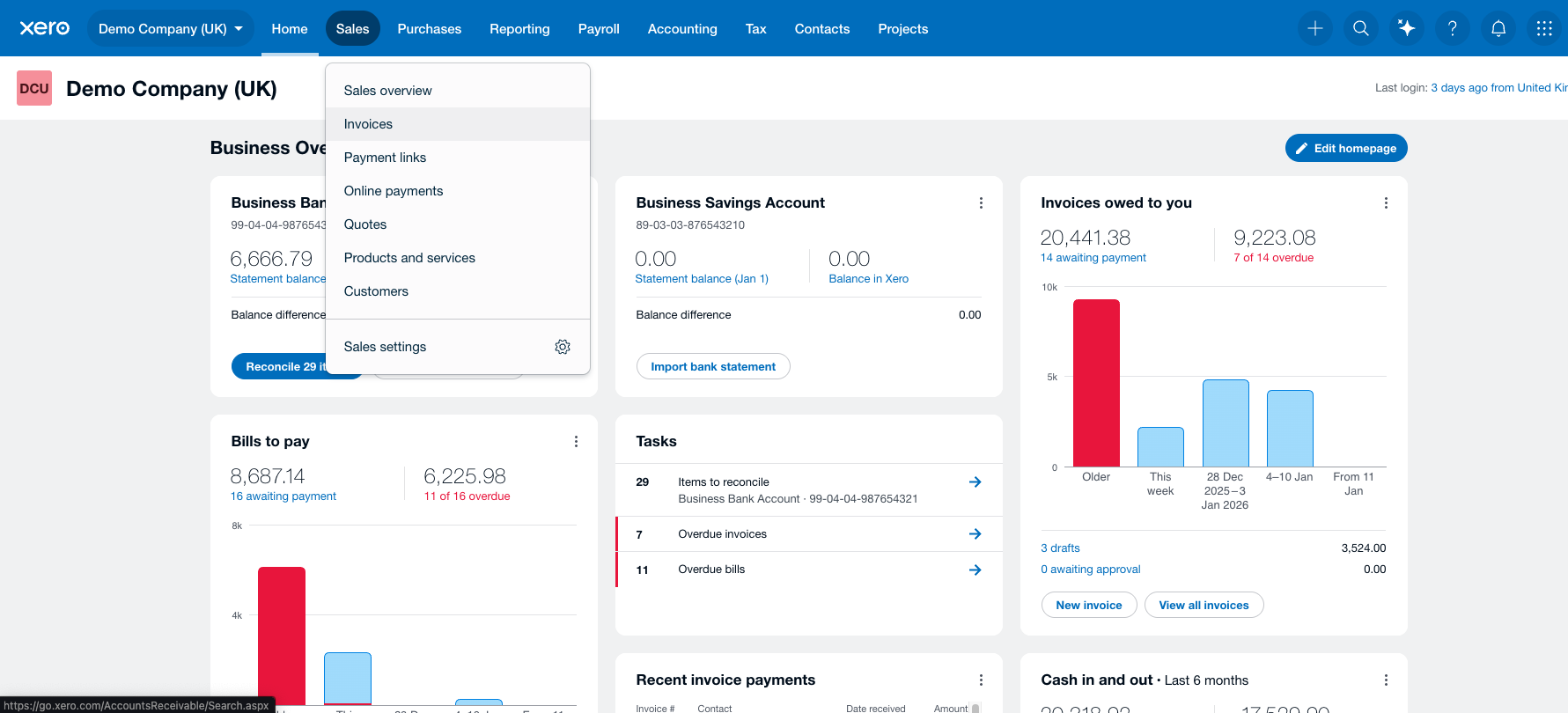Click the red Older invoices bar

1096,383
